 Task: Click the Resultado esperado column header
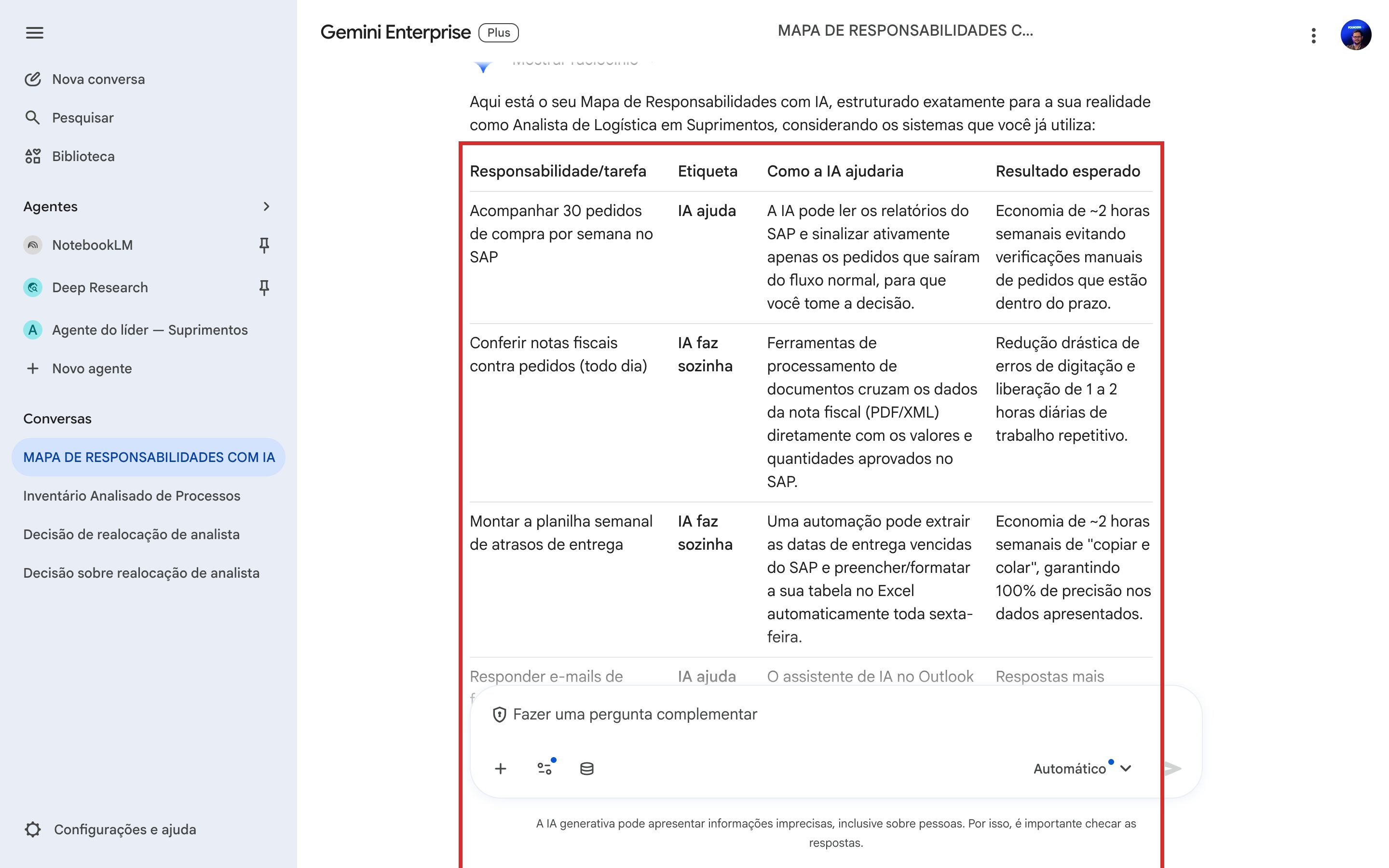tap(1068, 171)
